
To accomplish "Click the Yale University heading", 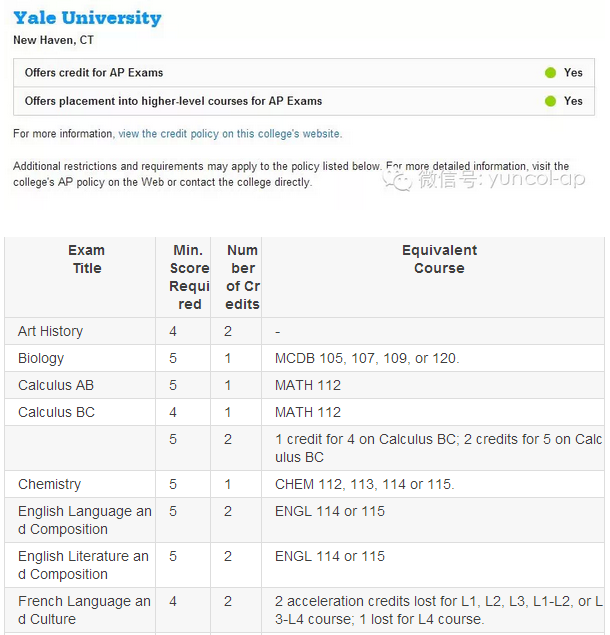I will point(87,18).
